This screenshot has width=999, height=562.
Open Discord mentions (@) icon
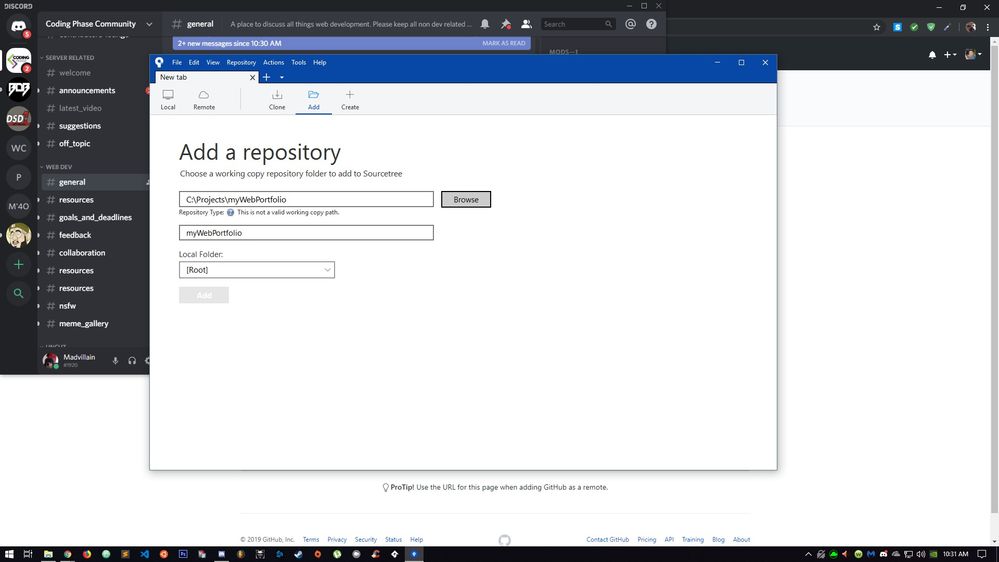630,24
